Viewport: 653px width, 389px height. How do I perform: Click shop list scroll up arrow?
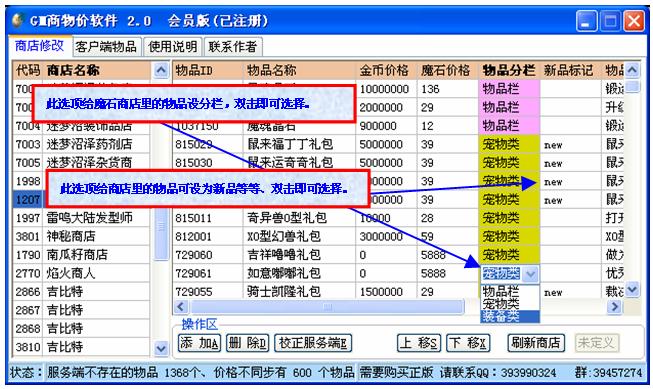[x=161, y=70]
